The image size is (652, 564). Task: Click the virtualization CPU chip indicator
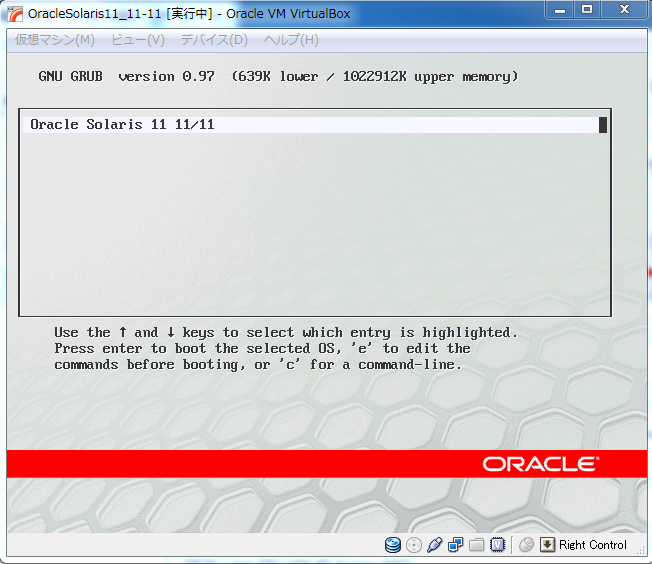[497, 545]
